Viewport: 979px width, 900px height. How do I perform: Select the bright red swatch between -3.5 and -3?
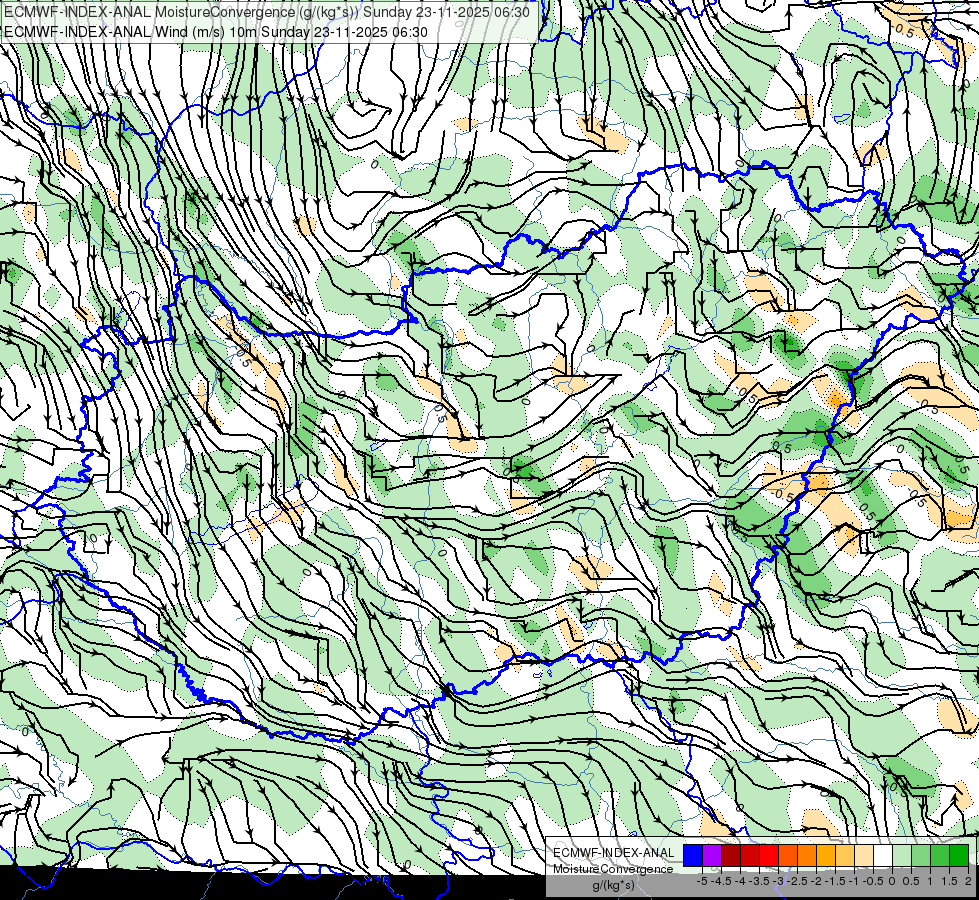tap(769, 856)
